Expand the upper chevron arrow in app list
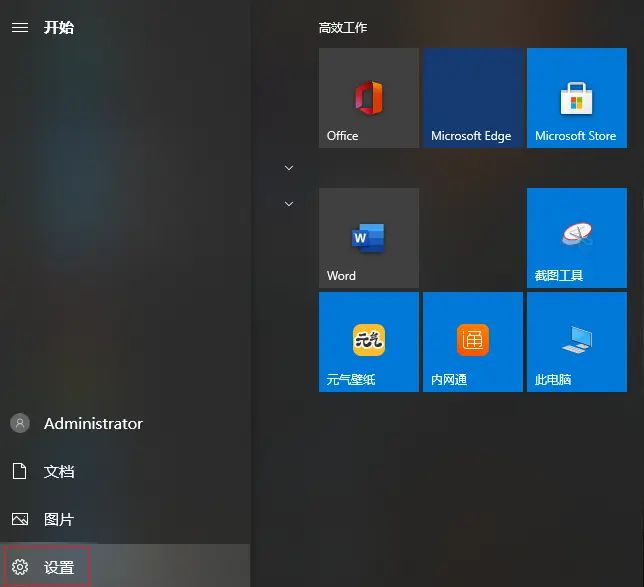Image resolution: width=644 pixels, height=587 pixels. click(289, 168)
